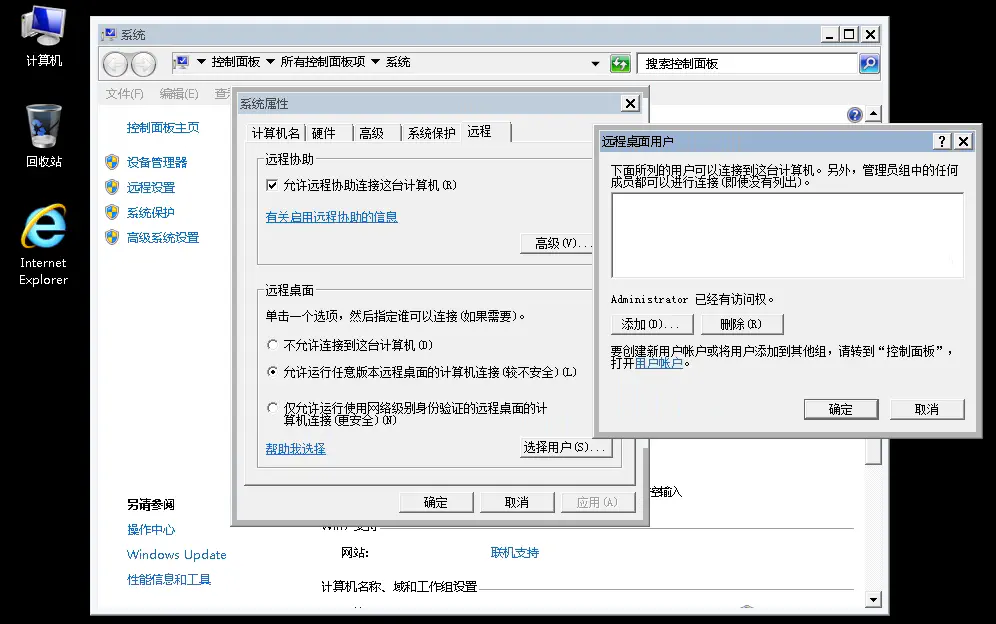996x624 pixels.
Task: Select the network level authentication radio option
Action: (x=272, y=407)
